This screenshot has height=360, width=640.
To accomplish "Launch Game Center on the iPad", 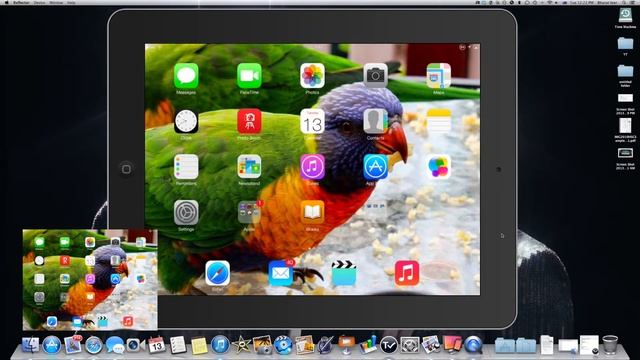I will click(439, 167).
